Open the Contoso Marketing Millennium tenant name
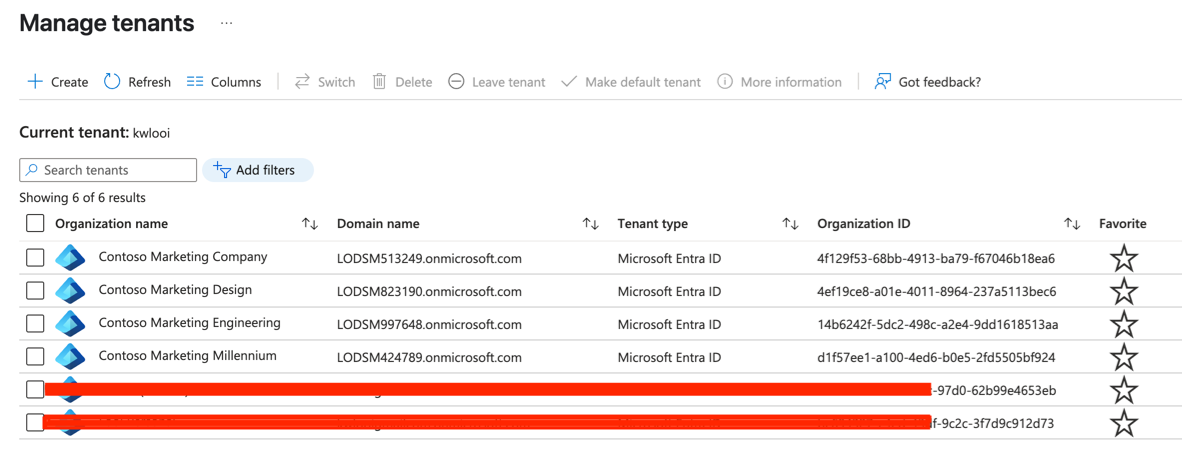 (x=187, y=355)
